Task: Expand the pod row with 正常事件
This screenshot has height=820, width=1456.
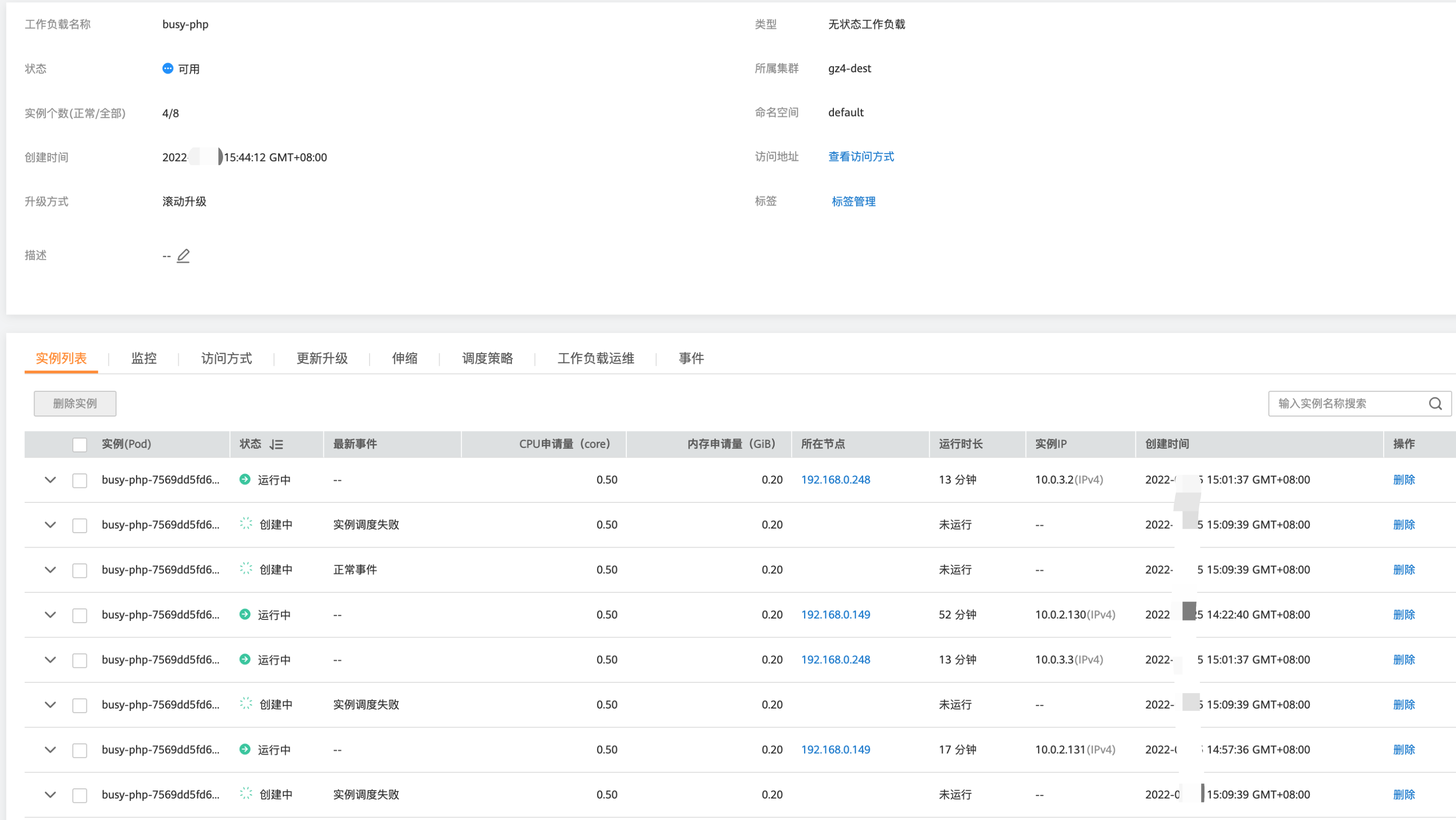Action: (50, 570)
